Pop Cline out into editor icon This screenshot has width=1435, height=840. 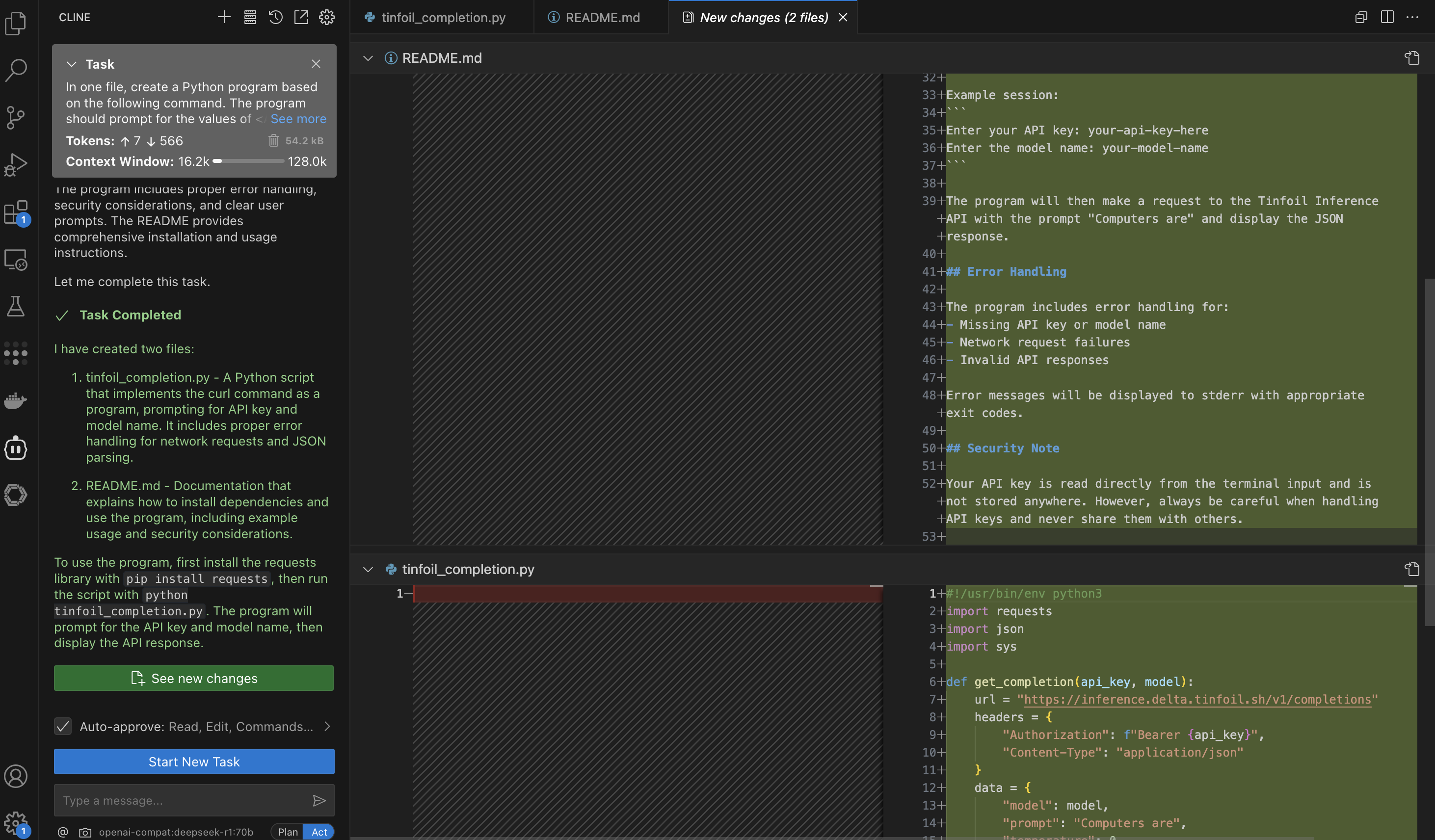click(x=301, y=17)
